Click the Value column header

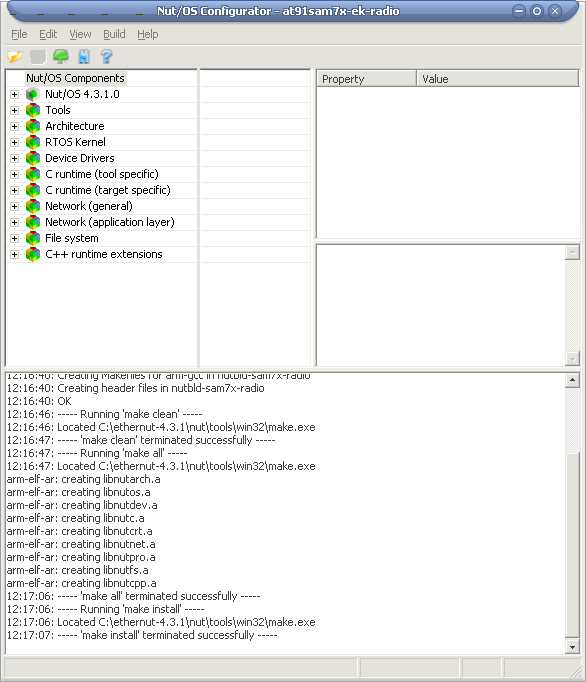(x=498, y=79)
